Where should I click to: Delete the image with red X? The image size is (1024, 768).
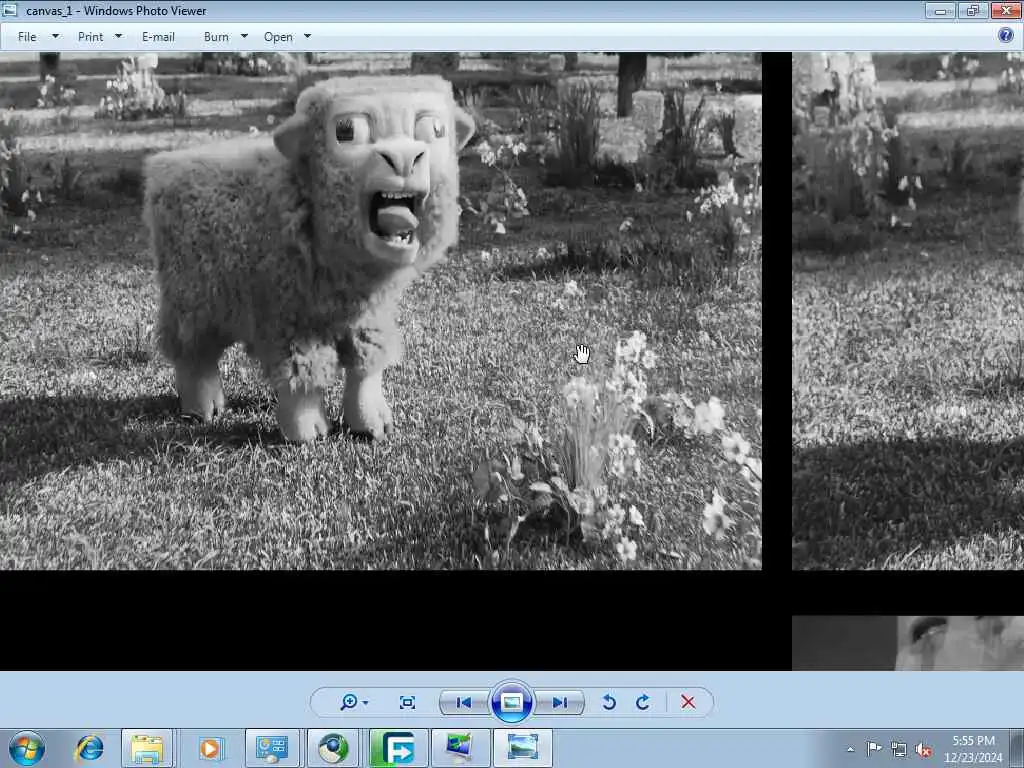688,702
